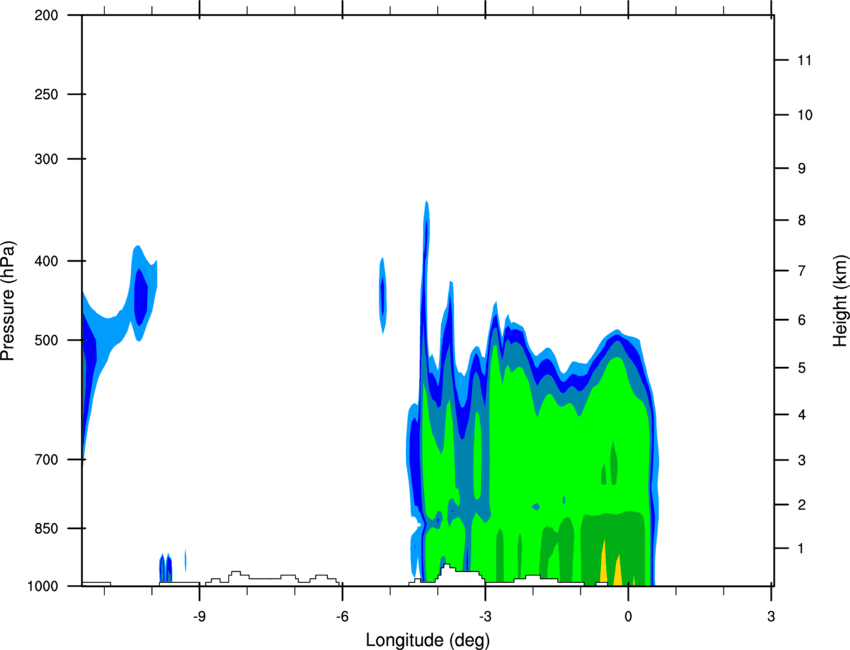Click the -3 longitude tick label
Image resolution: width=850 pixels, height=650 pixels.
[x=485, y=617]
